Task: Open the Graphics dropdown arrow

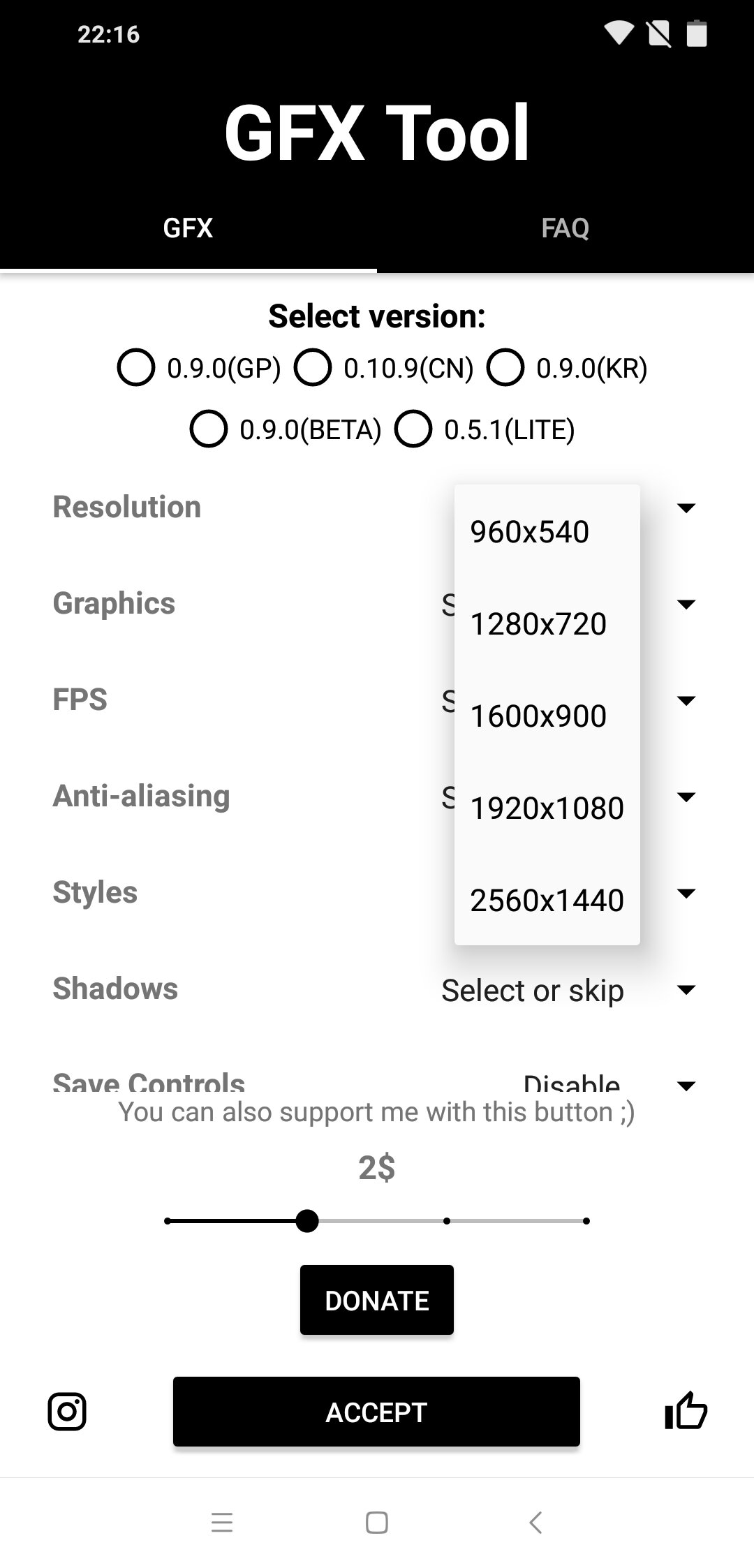Action: point(686,604)
